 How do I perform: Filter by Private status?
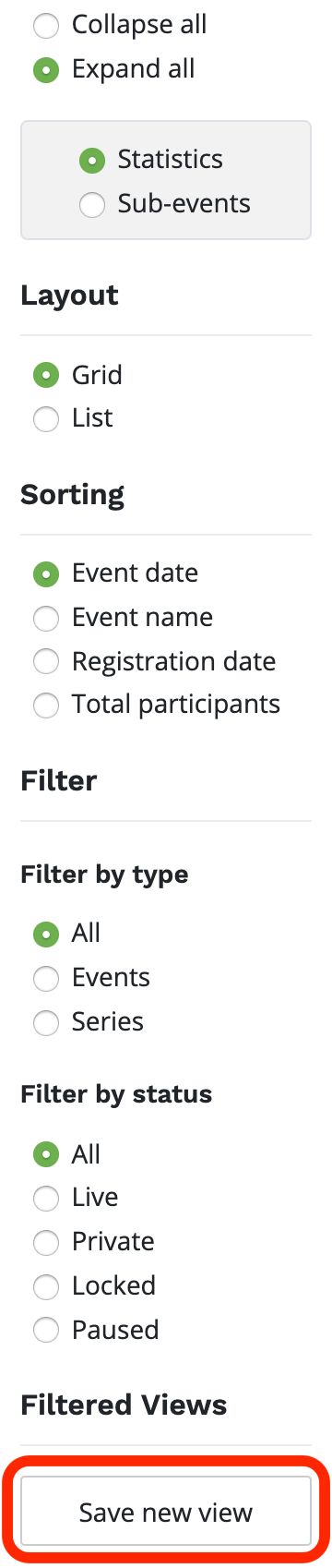coord(46,1242)
